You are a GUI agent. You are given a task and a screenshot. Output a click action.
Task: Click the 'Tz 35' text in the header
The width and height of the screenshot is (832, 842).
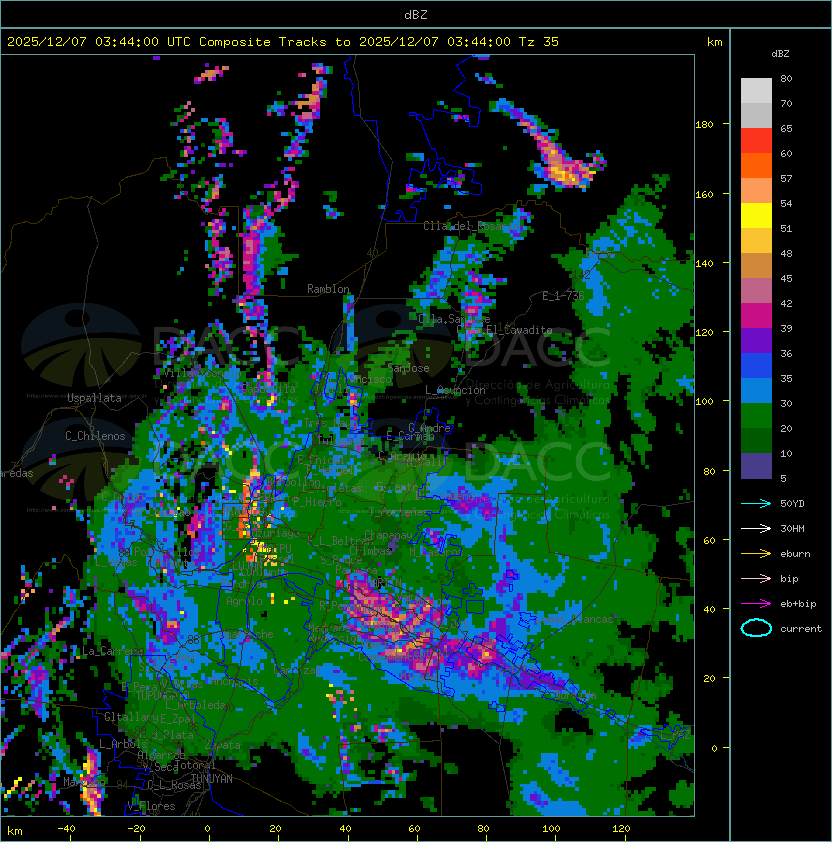point(539,42)
